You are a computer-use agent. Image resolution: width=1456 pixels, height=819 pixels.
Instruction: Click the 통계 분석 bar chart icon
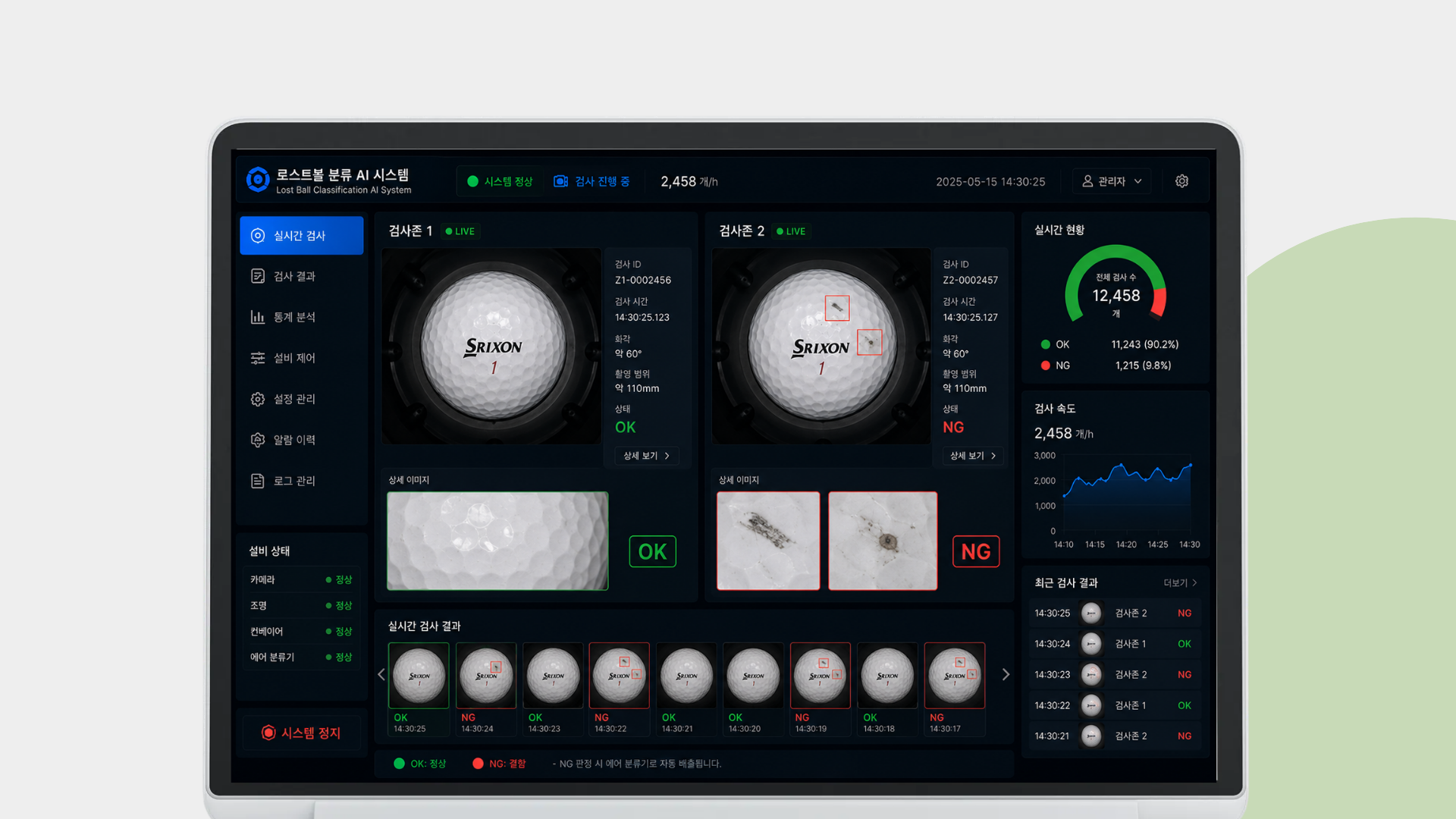coord(258,317)
